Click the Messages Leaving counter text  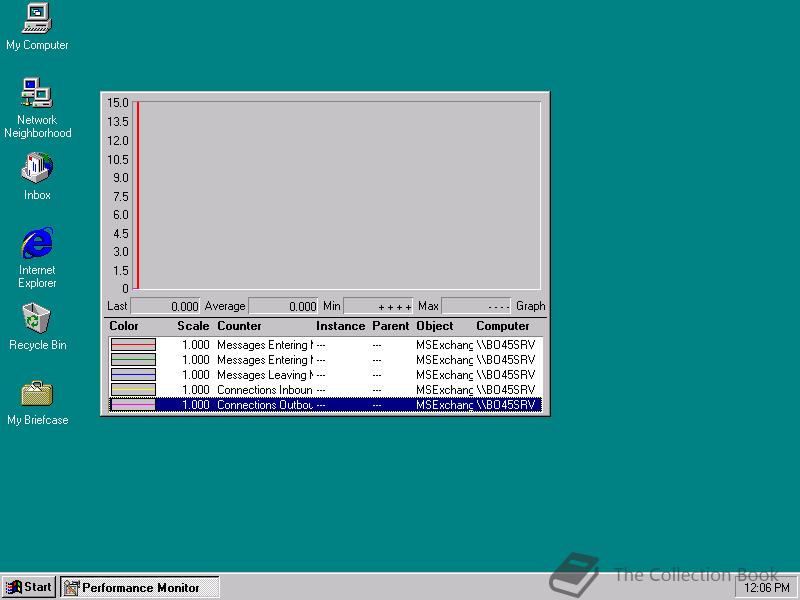click(265, 374)
